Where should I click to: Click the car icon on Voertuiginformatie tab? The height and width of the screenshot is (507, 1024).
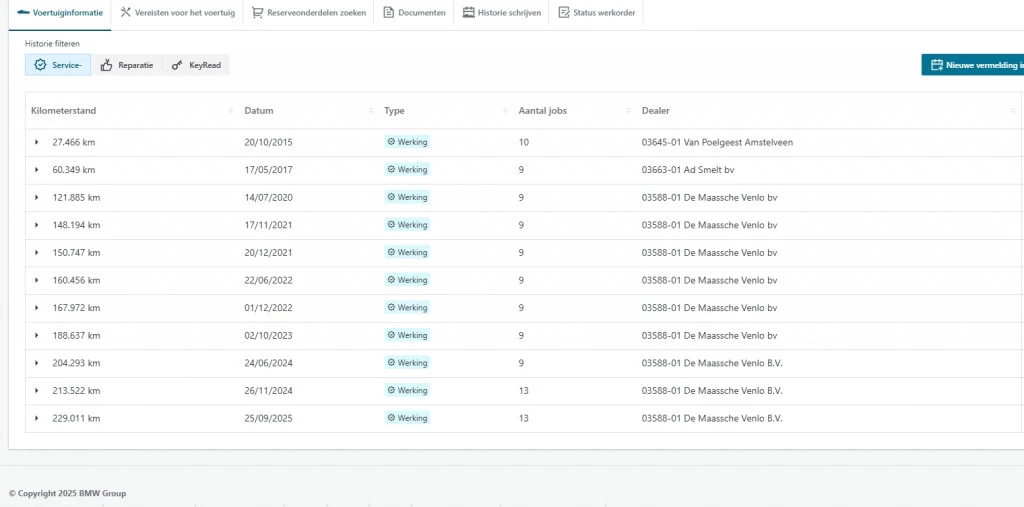pos(23,13)
